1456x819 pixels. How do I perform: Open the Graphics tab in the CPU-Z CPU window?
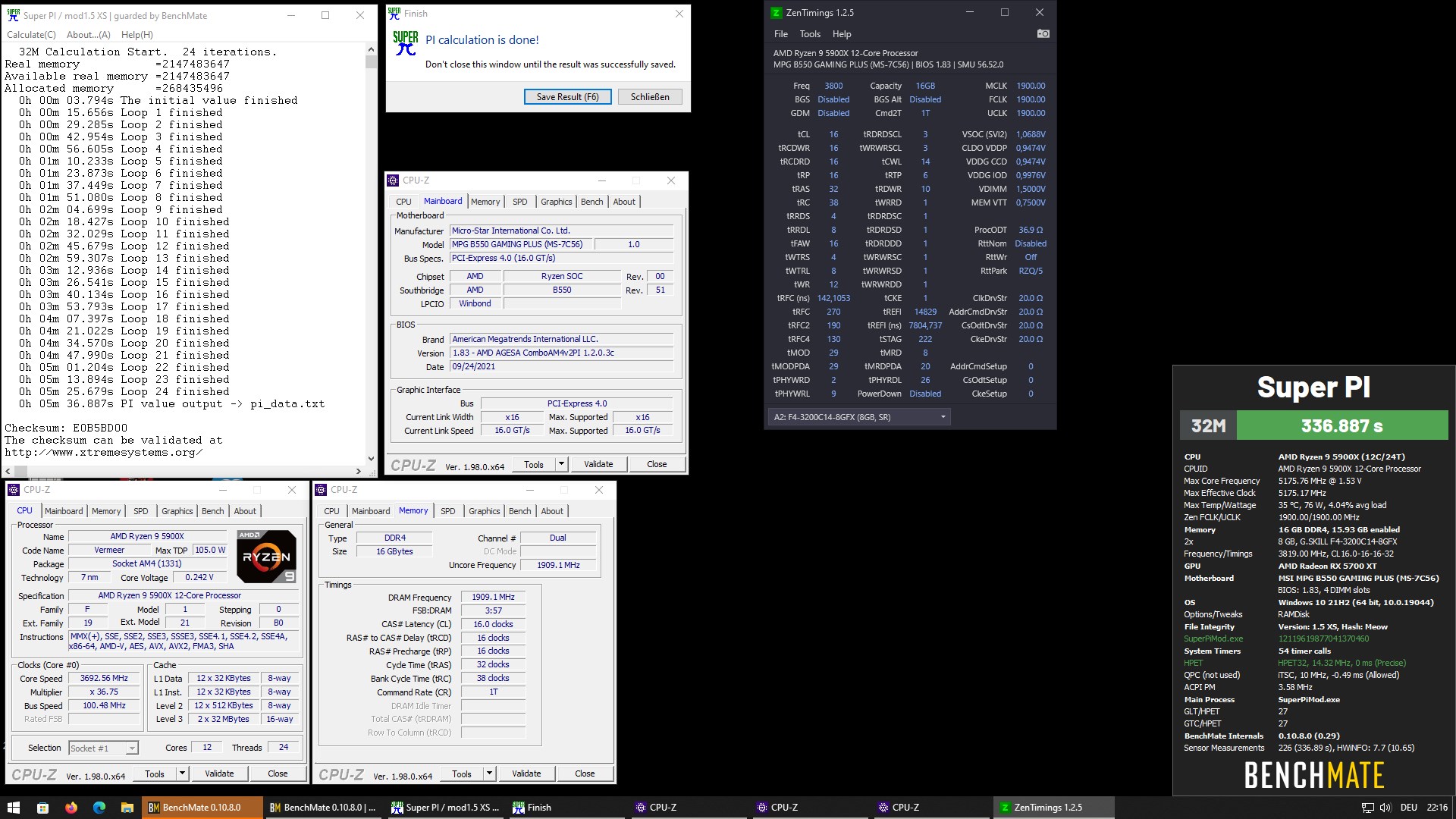click(x=177, y=511)
